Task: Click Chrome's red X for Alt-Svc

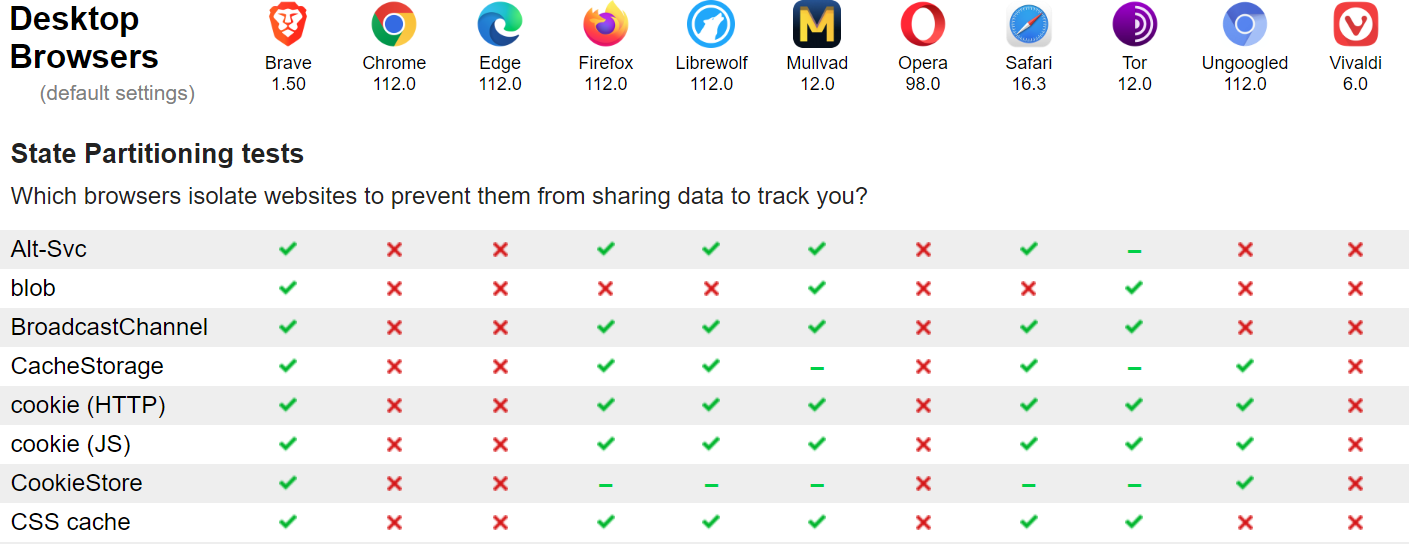Action: click(x=394, y=249)
